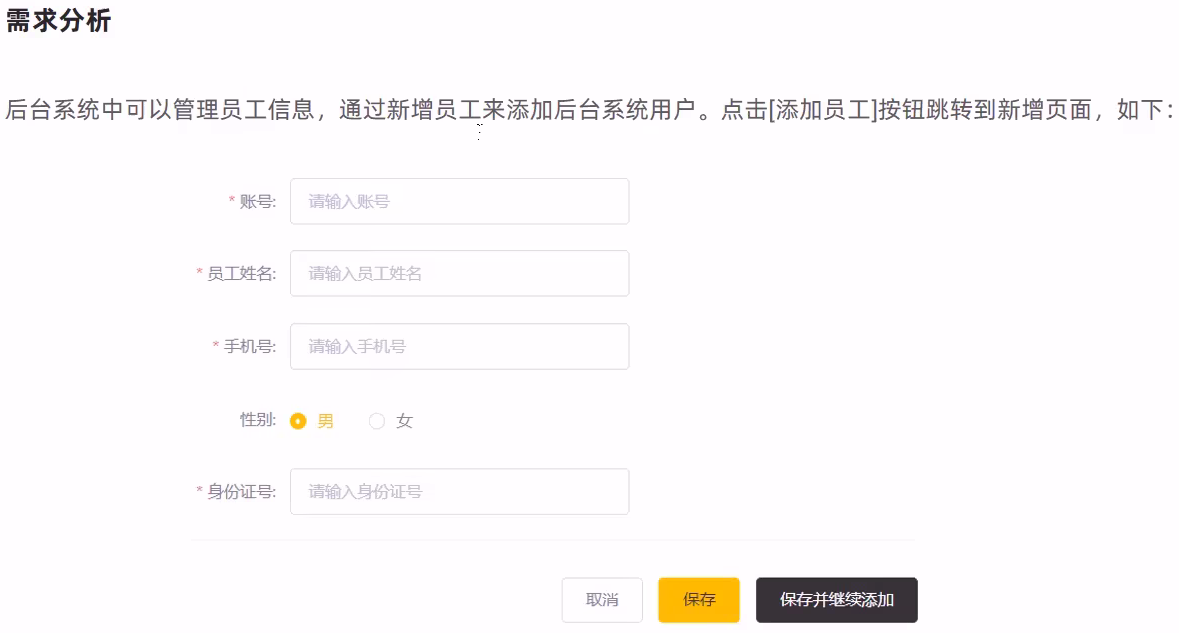Image resolution: width=1179 pixels, height=633 pixels.
Task: Select the 男 gender radio button
Action: tap(298, 421)
